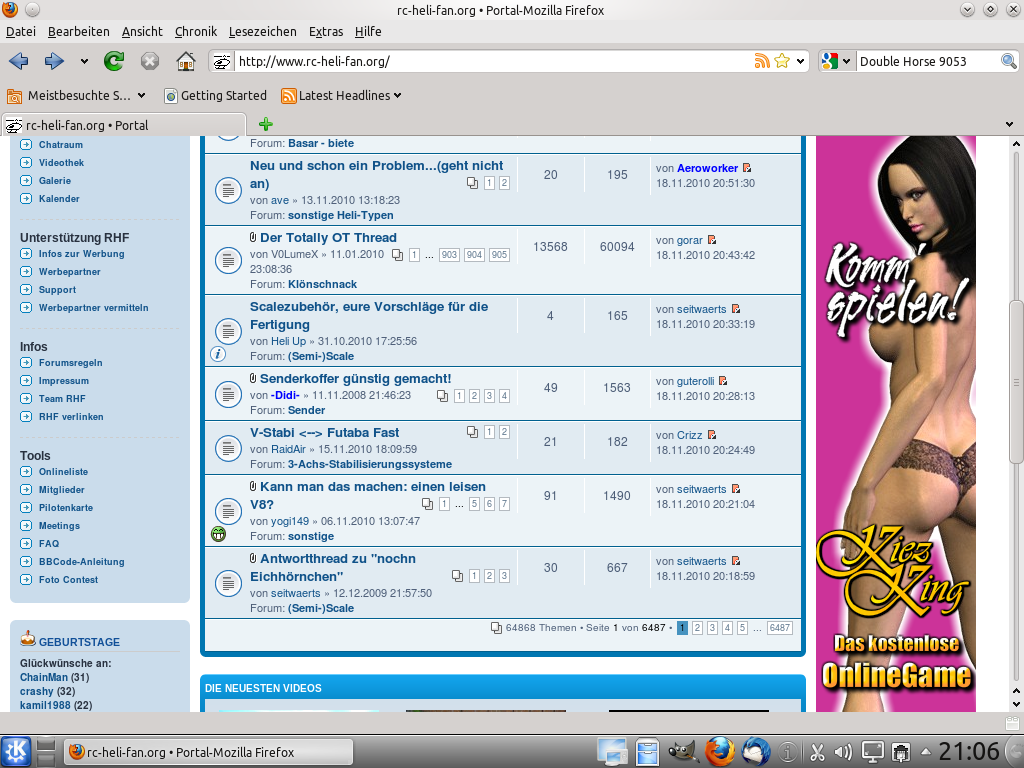Bookmark page with the star icon

[782, 61]
